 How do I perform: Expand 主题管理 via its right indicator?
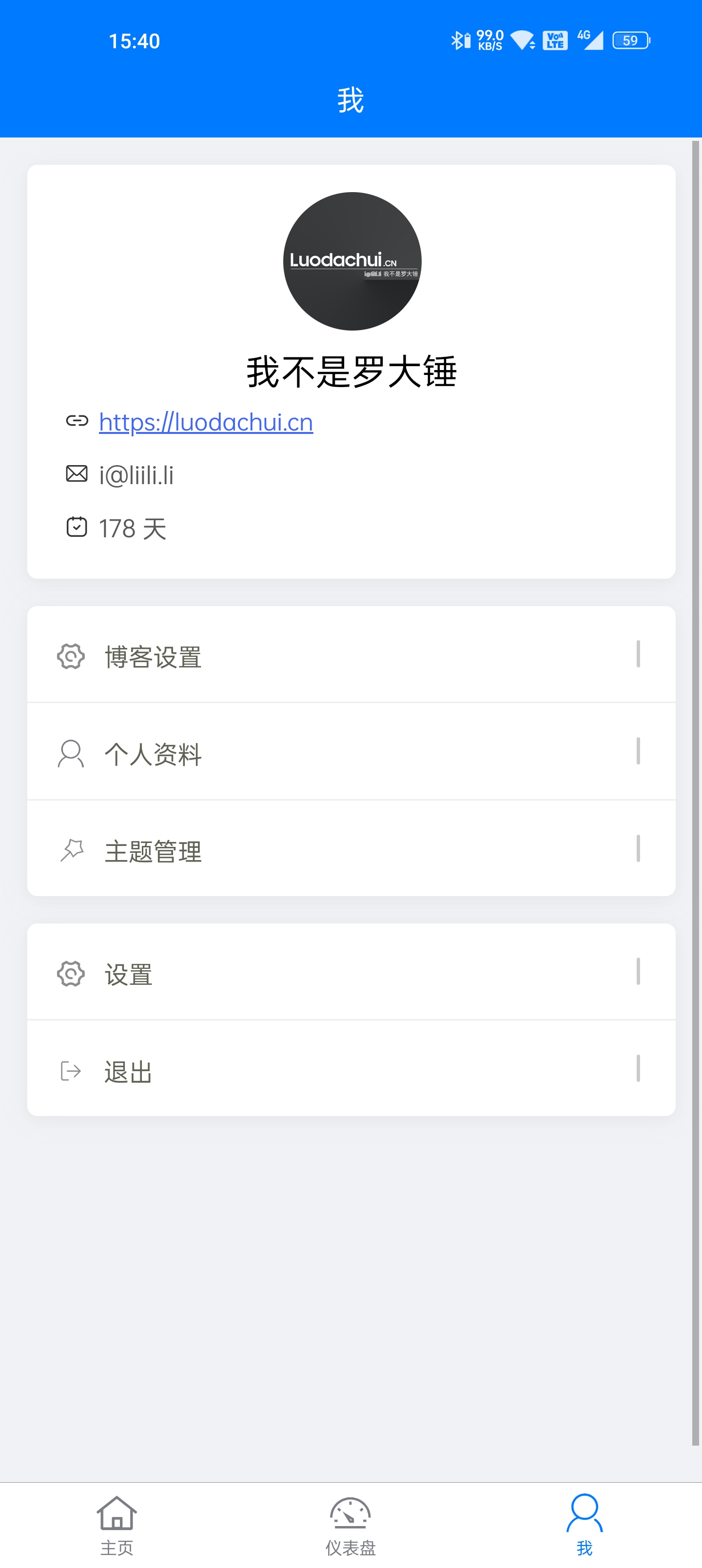(x=638, y=848)
